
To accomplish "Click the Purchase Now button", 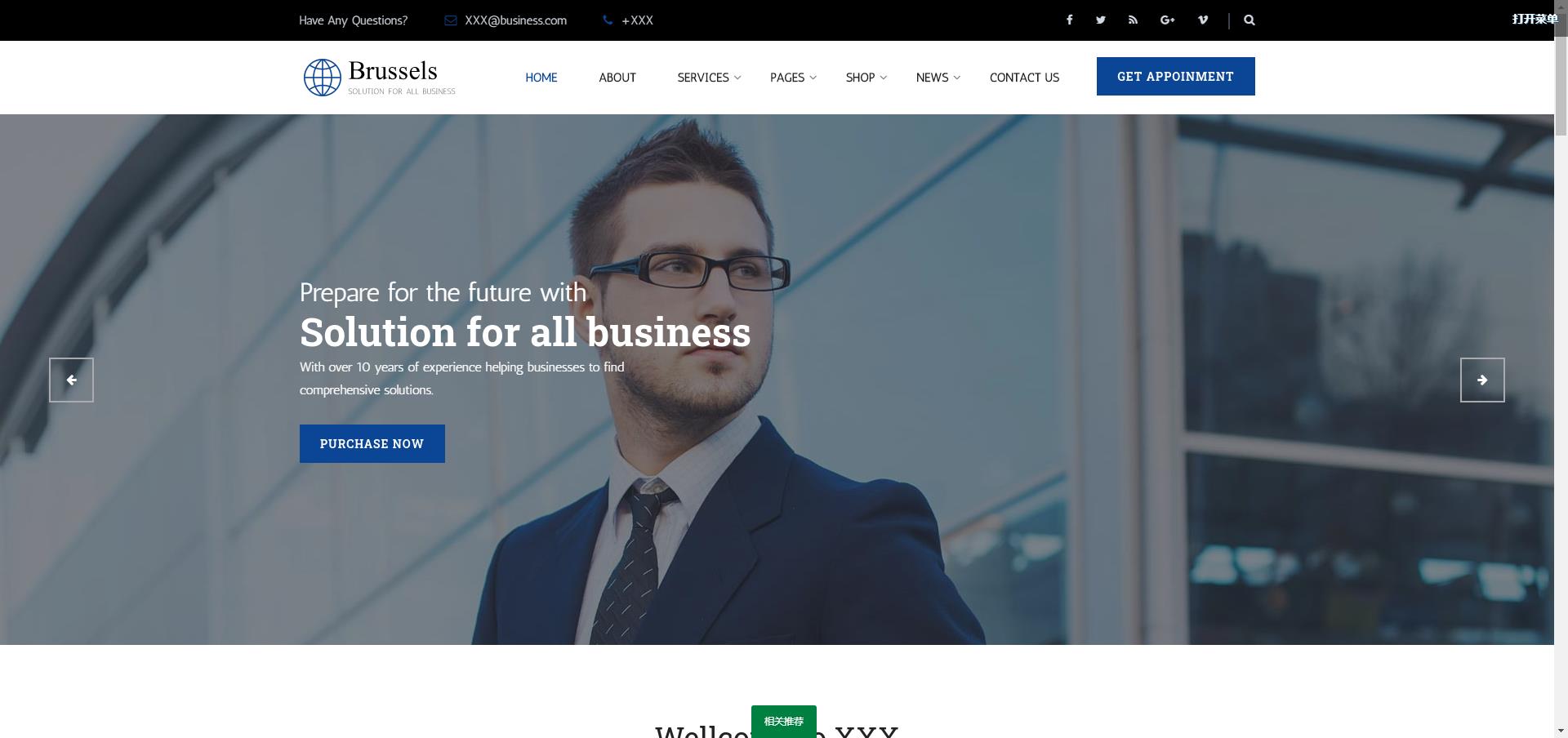I will coord(372,443).
